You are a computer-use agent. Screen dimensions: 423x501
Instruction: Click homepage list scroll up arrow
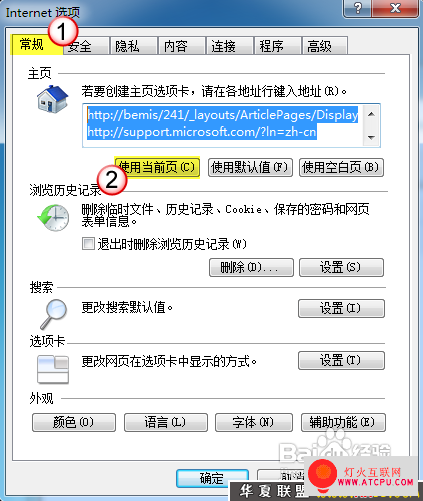(x=371, y=115)
